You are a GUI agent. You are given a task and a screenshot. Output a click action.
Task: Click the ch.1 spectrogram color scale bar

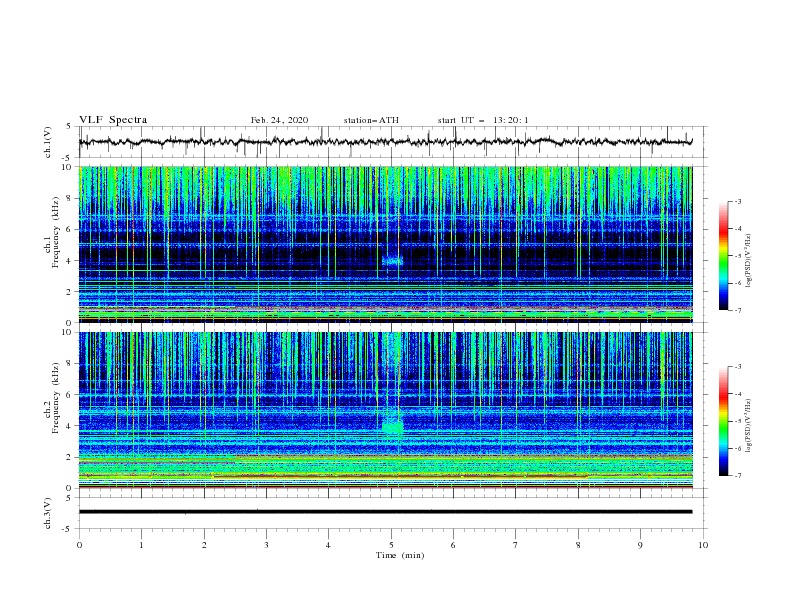click(x=723, y=255)
